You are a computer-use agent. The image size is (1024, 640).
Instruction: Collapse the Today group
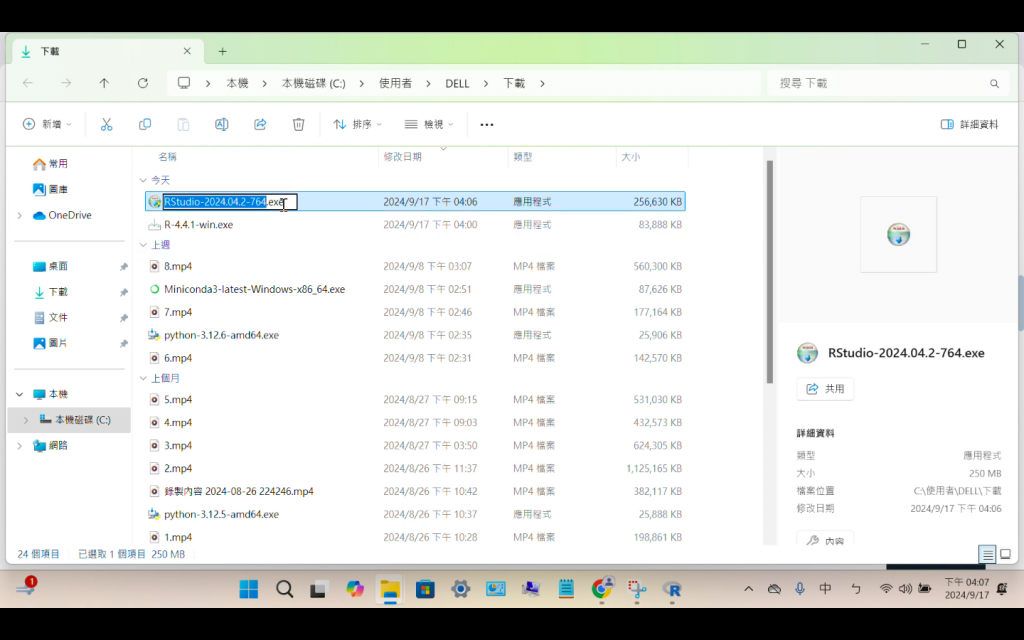click(143, 180)
